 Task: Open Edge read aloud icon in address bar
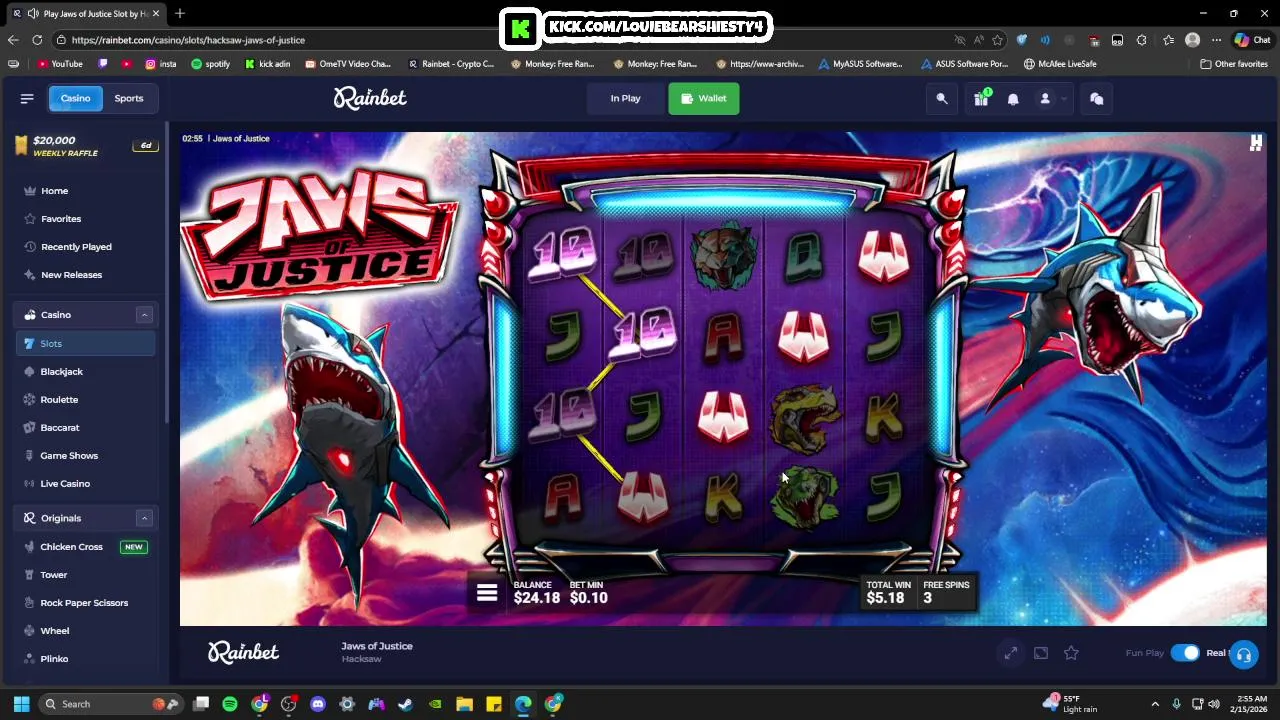pos(979,40)
